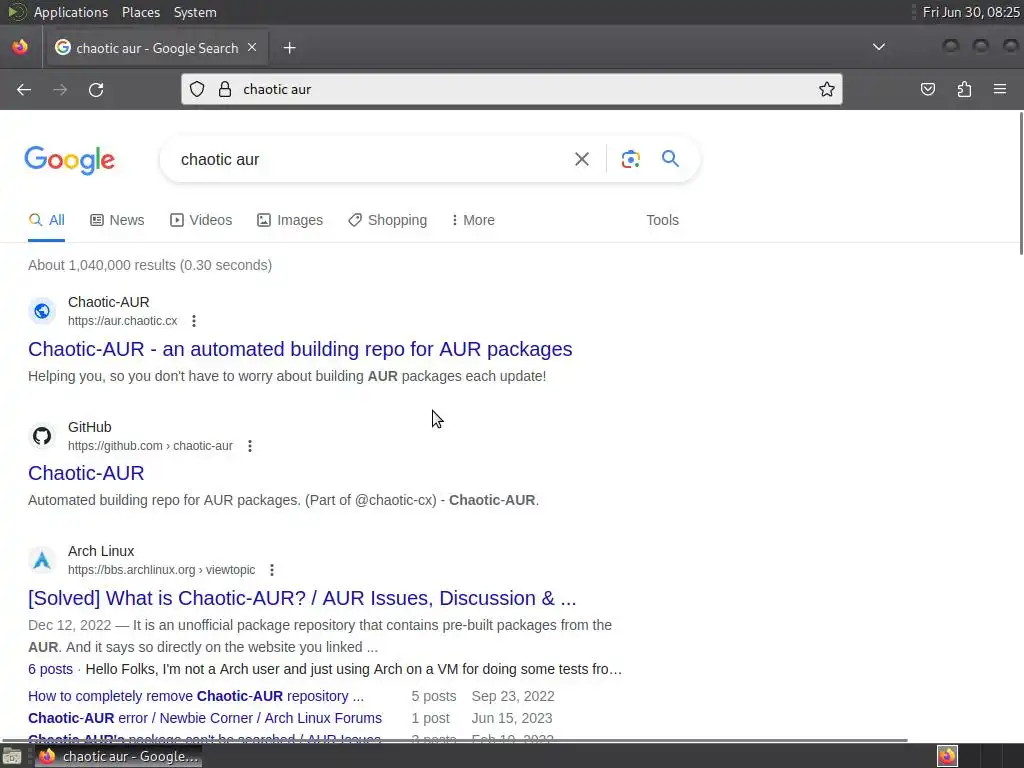Switch to the Images tab
Image resolution: width=1024 pixels, height=768 pixels.
[290, 220]
